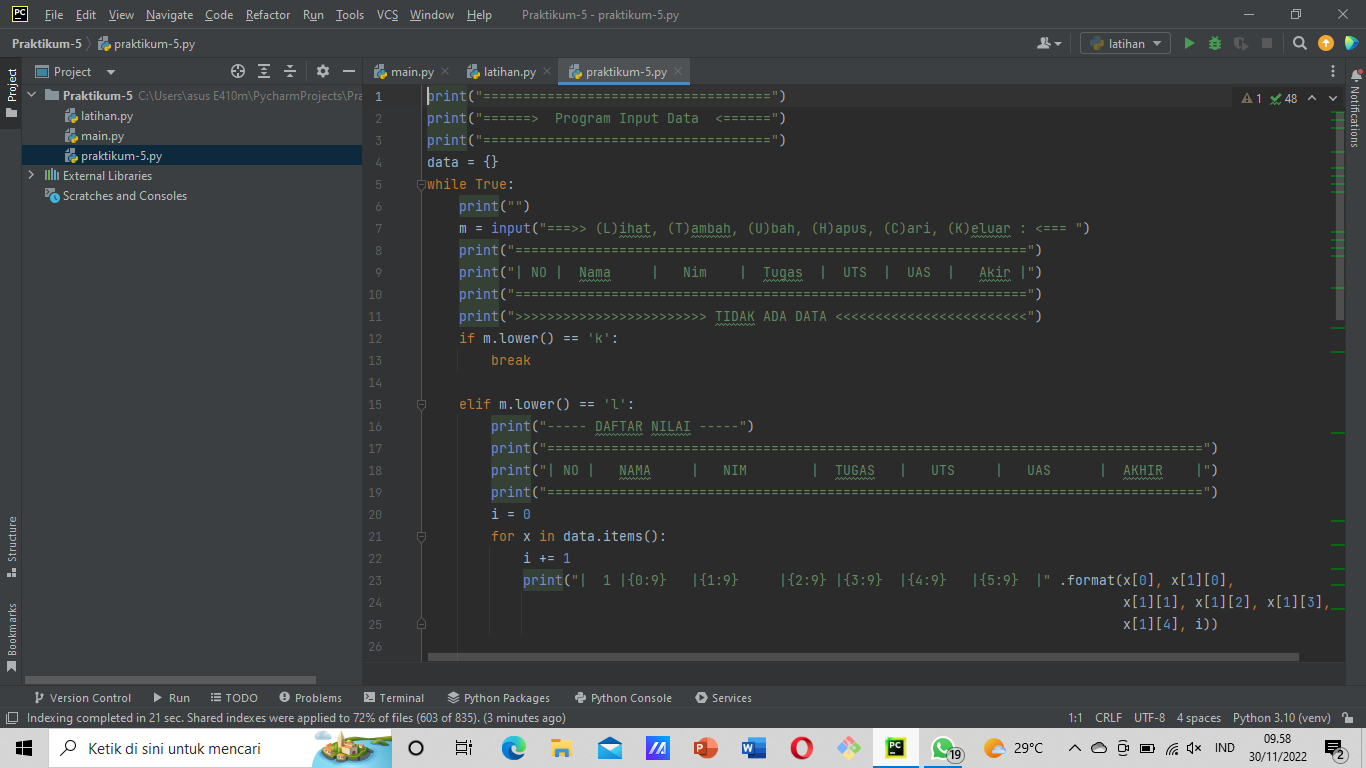Click the orange IDE update icon

tap(1326, 43)
